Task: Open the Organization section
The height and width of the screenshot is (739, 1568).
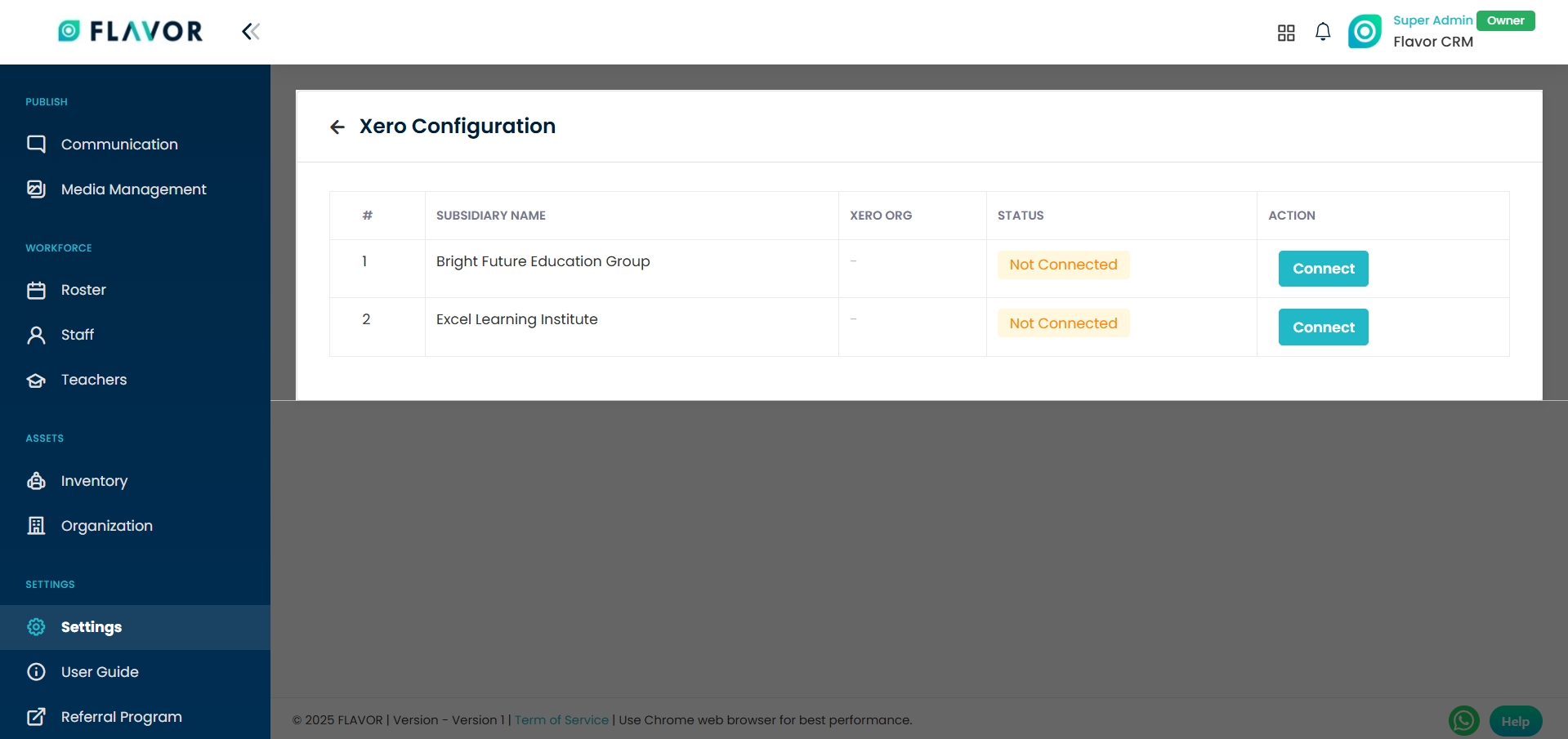Action: coord(106,526)
